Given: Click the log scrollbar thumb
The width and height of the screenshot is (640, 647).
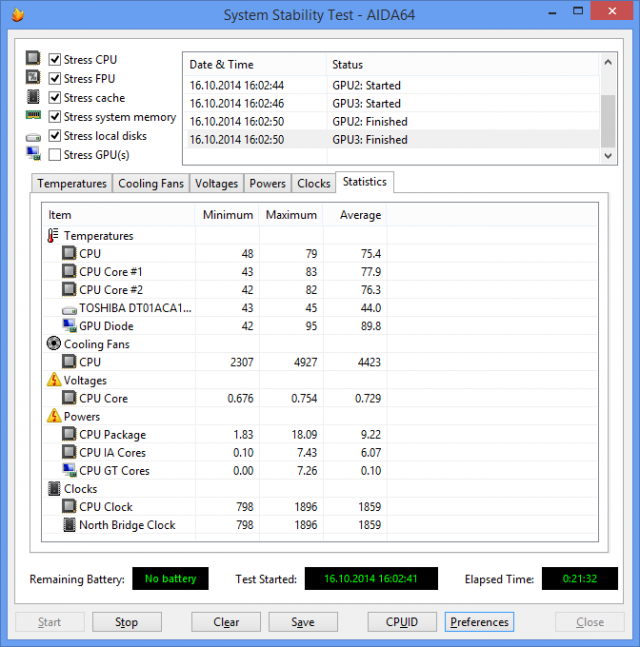Looking at the screenshot, I should point(608,121).
